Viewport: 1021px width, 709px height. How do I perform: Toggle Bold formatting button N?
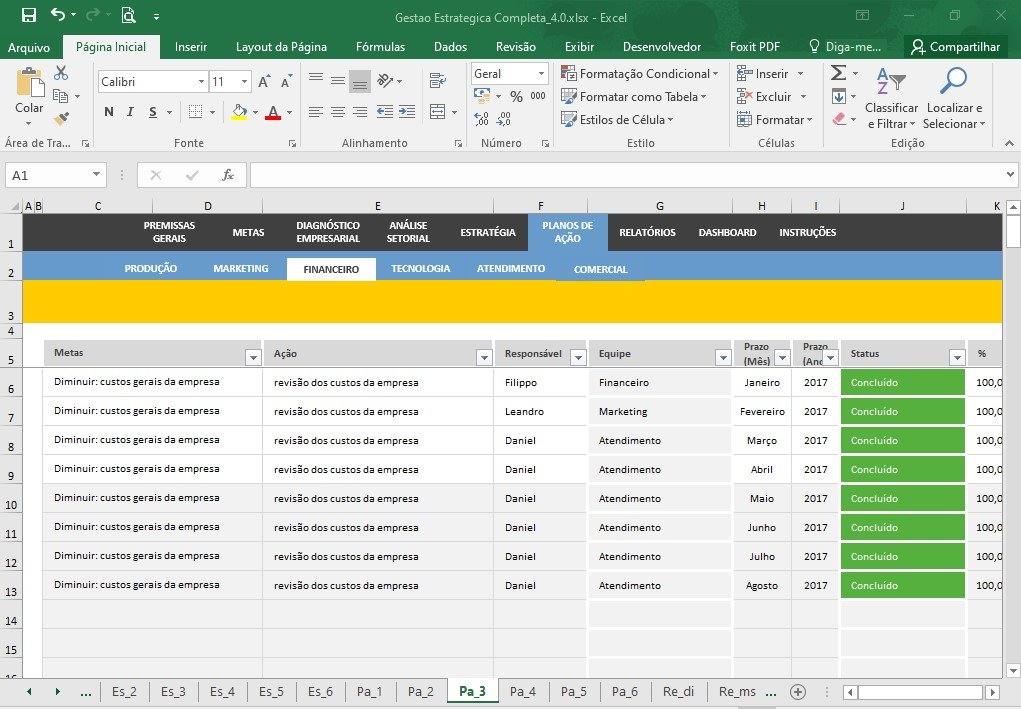[109, 112]
